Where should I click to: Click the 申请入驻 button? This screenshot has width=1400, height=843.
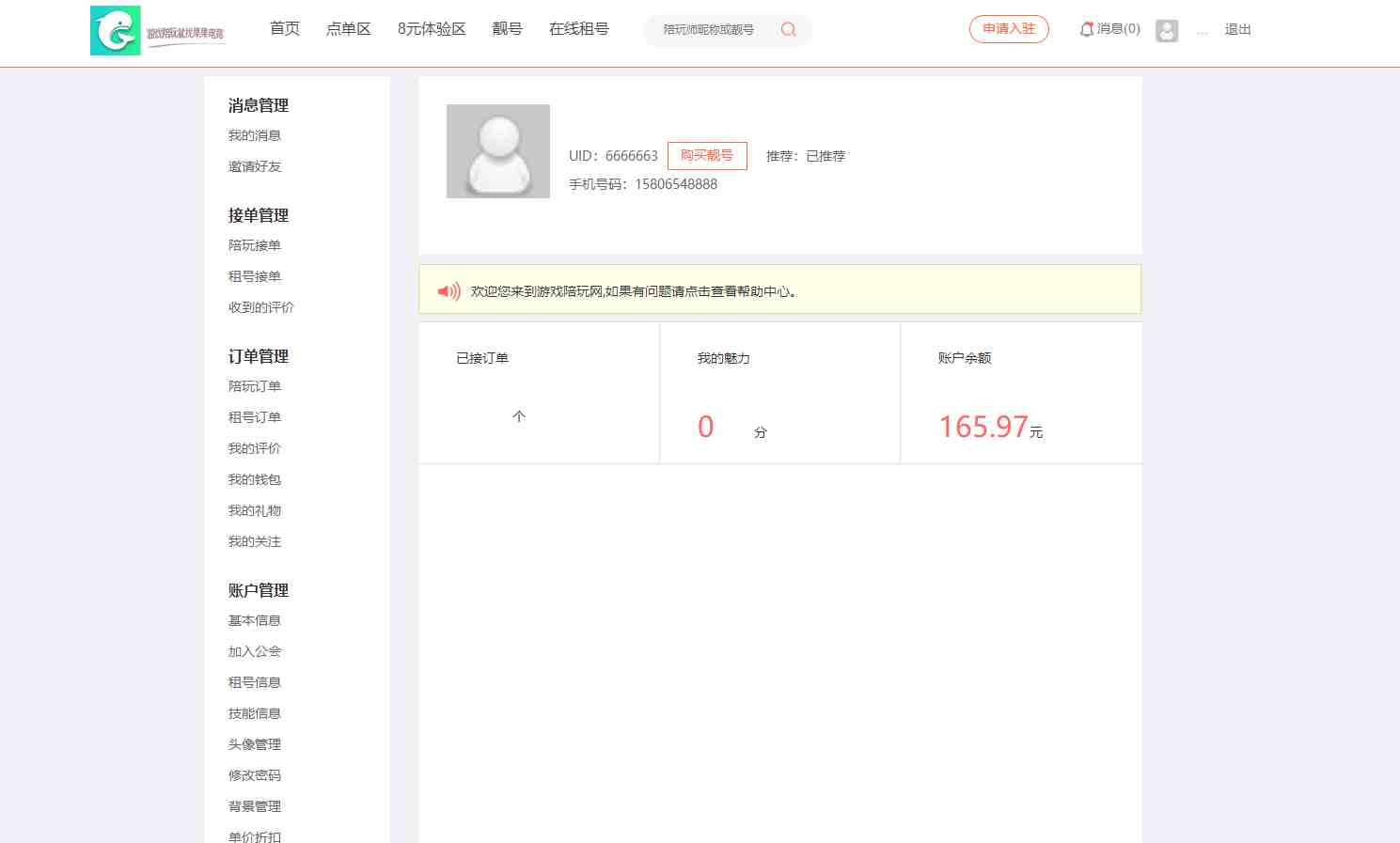pyautogui.click(x=1009, y=29)
